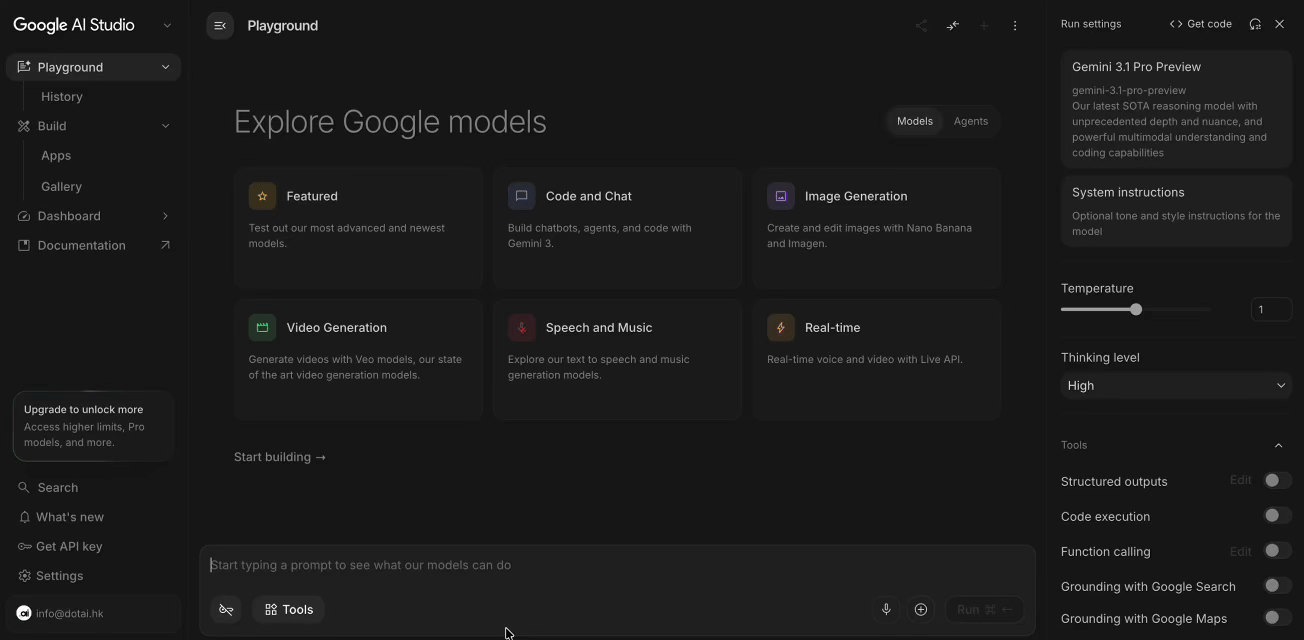Open the Gemini 3.1 Pro Preview model selector
Image resolution: width=1304 pixels, height=640 pixels.
[x=1176, y=109]
